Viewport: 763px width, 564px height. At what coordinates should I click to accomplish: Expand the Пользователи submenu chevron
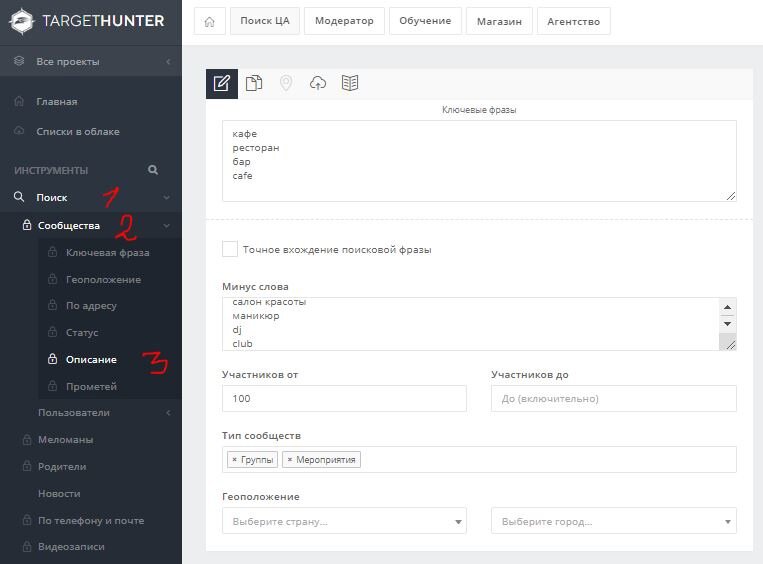pos(168,413)
